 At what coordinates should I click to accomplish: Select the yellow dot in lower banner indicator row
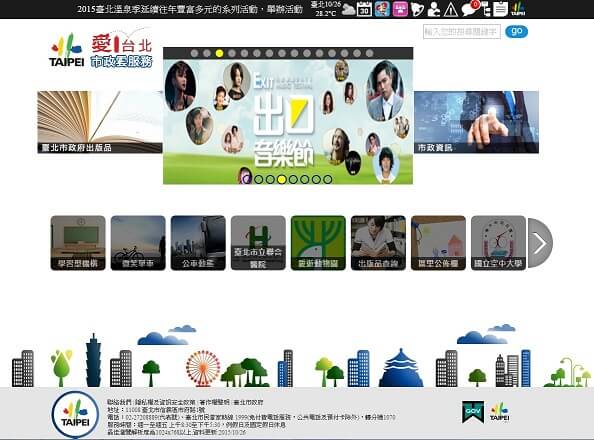tap(281, 179)
